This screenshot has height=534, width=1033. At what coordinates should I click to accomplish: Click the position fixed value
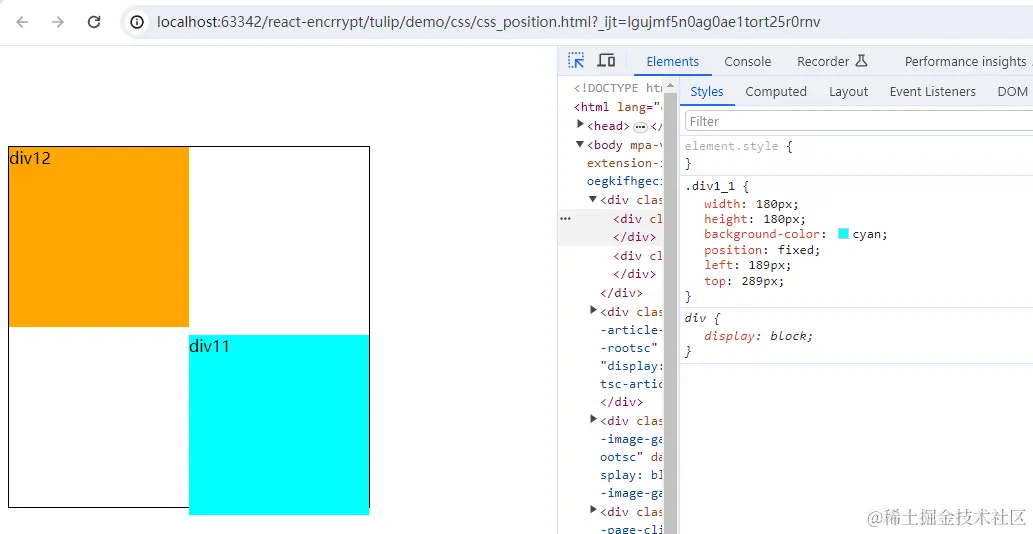point(795,250)
